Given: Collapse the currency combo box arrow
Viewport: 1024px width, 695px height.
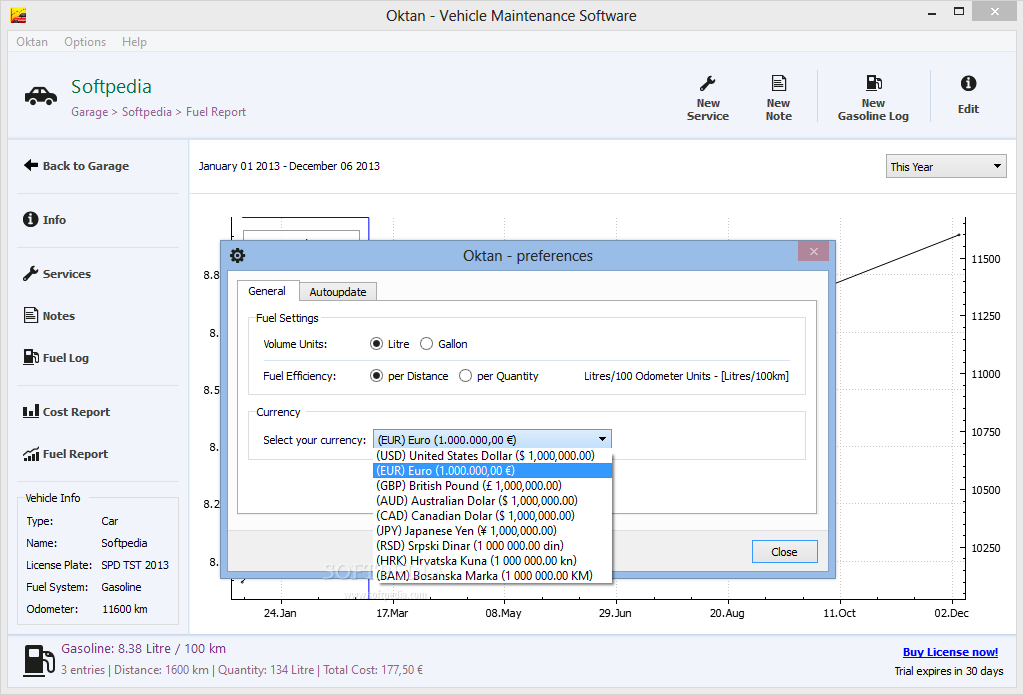Looking at the screenshot, I should point(602,440).
